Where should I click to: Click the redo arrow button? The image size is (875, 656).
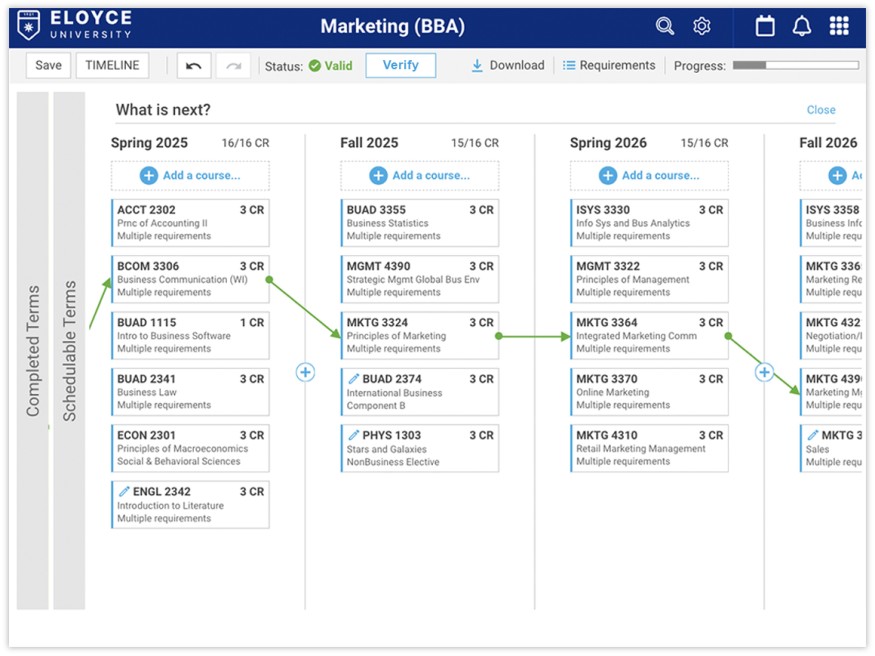233,66
